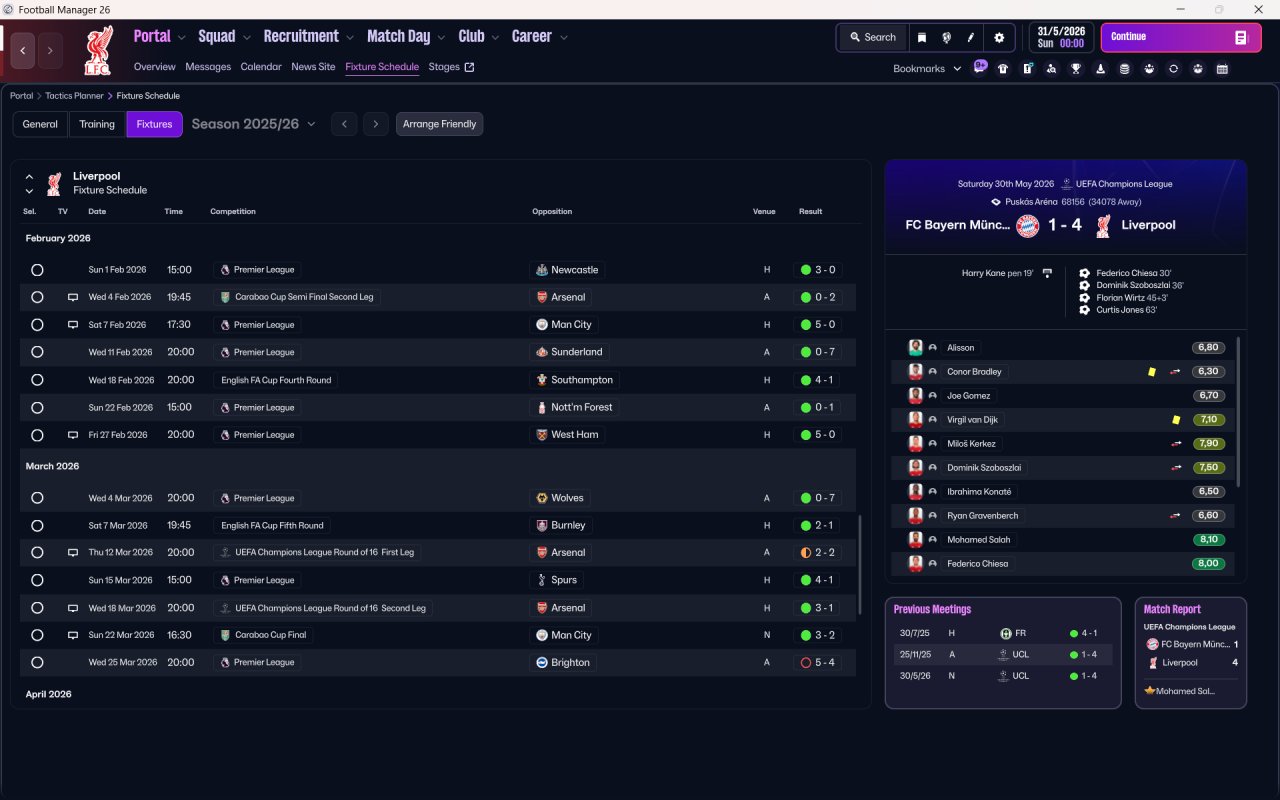
Task: Click the Tactics Planner breadcrumb link
Action: tap(74, 96)
